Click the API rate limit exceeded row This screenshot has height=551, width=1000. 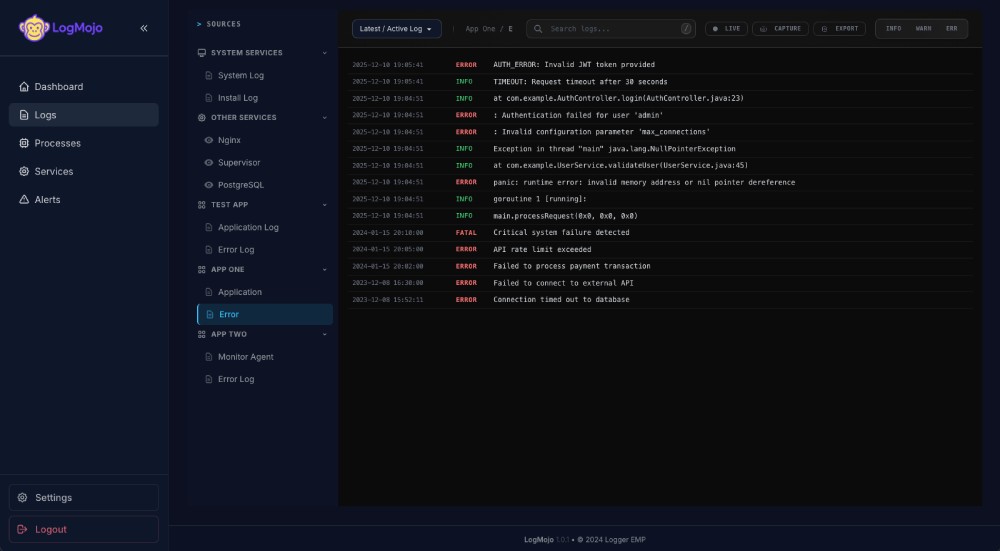point(660,249)
